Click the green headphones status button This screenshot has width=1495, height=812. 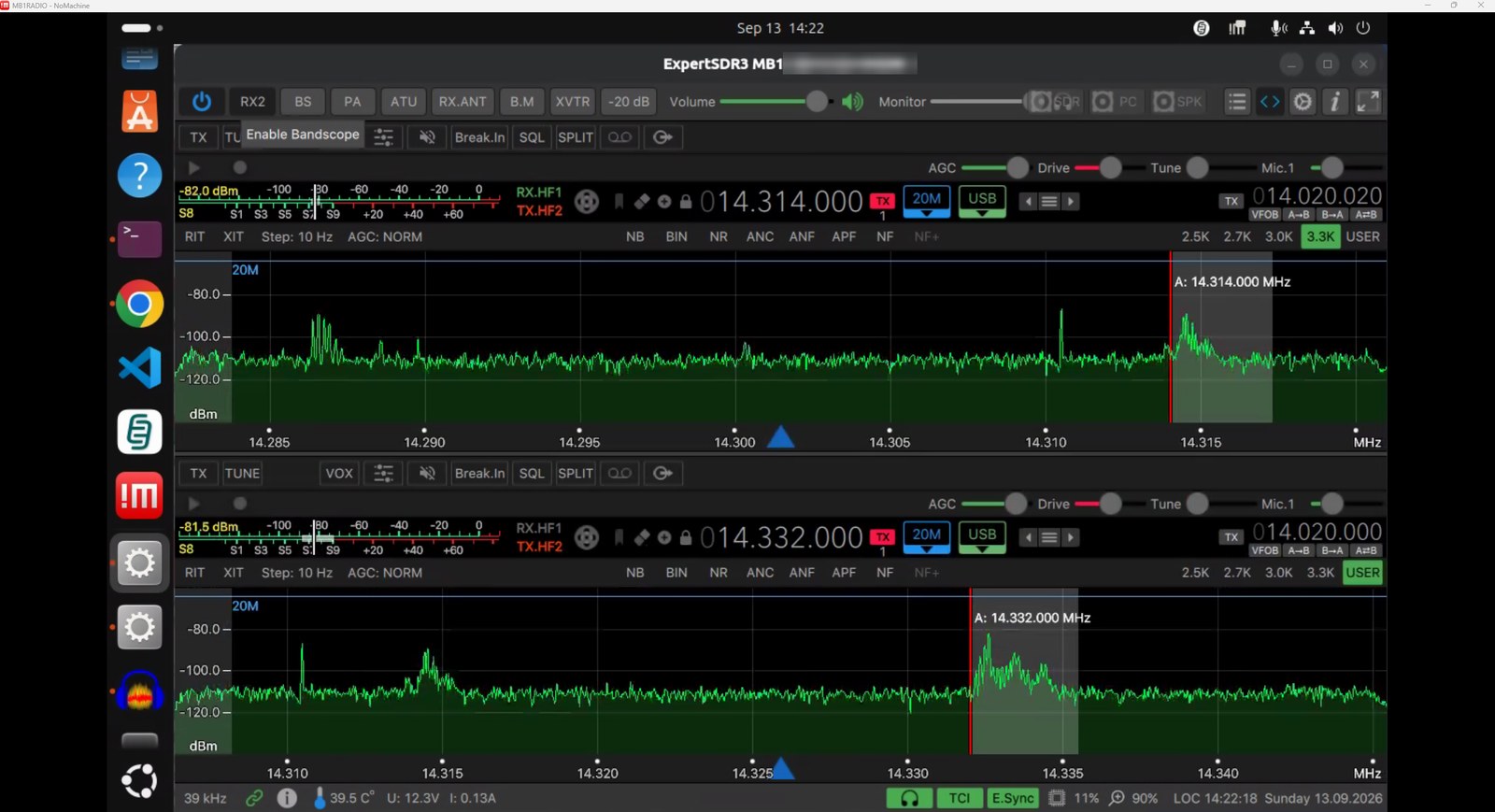(909, 798)
